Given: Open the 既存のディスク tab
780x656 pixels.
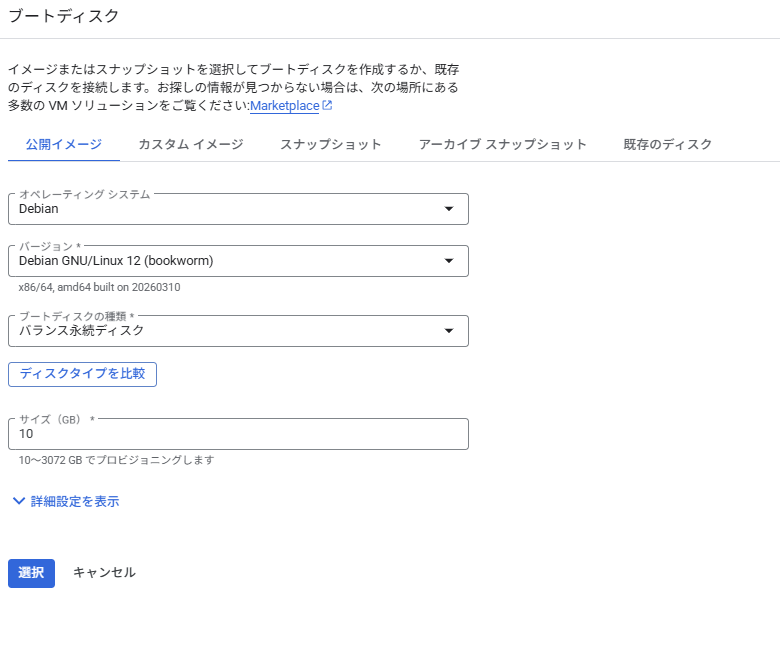Looking at the screenshot, I should tap(667, 144).
